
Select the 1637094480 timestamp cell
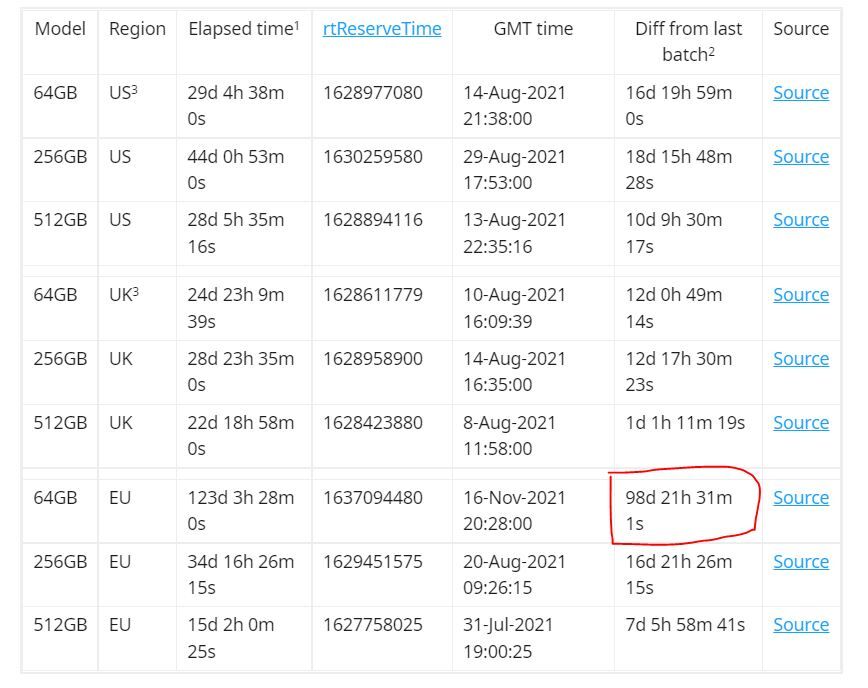click(x=382, y=511)
